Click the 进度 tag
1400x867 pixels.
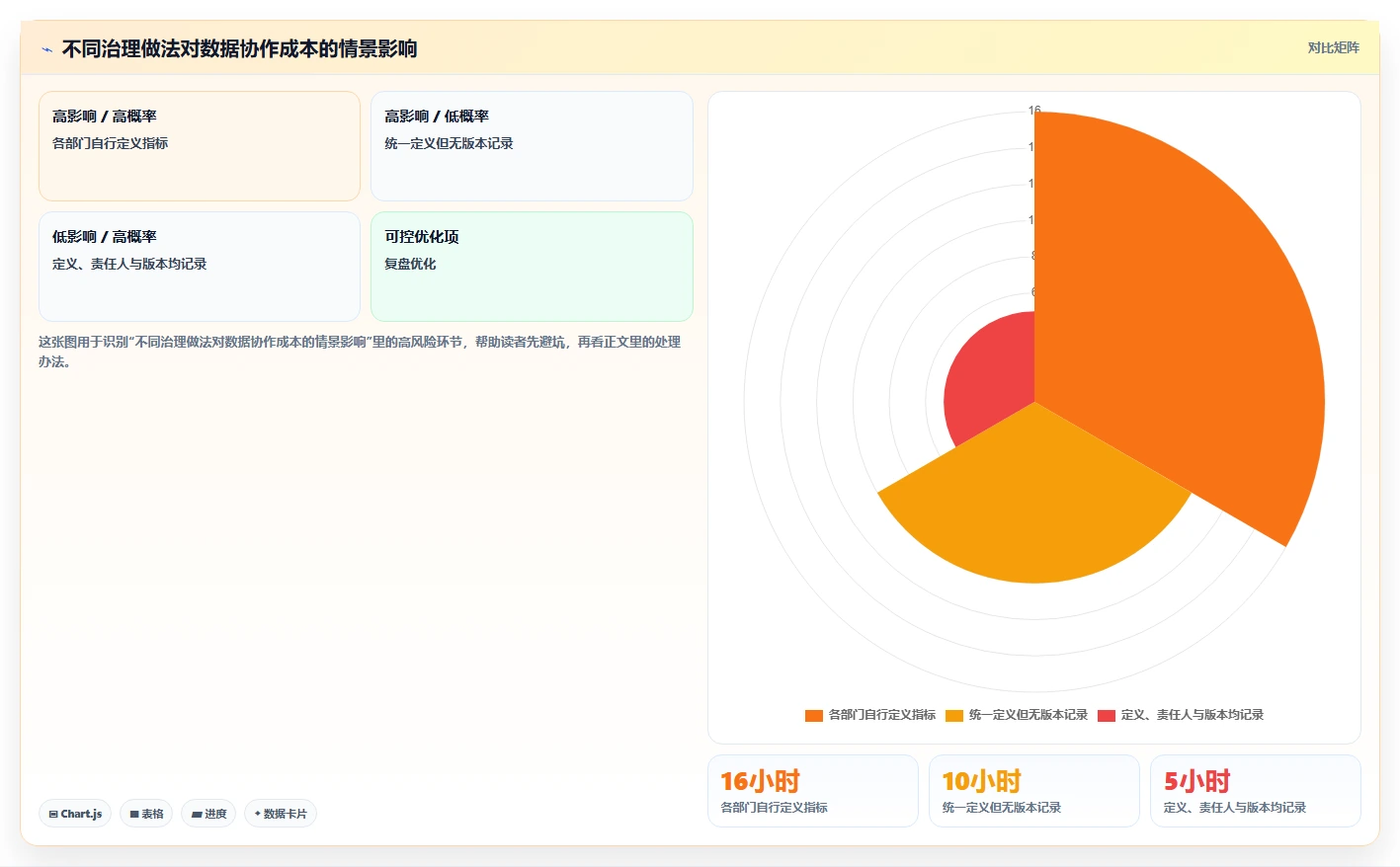tap(208, 814)
